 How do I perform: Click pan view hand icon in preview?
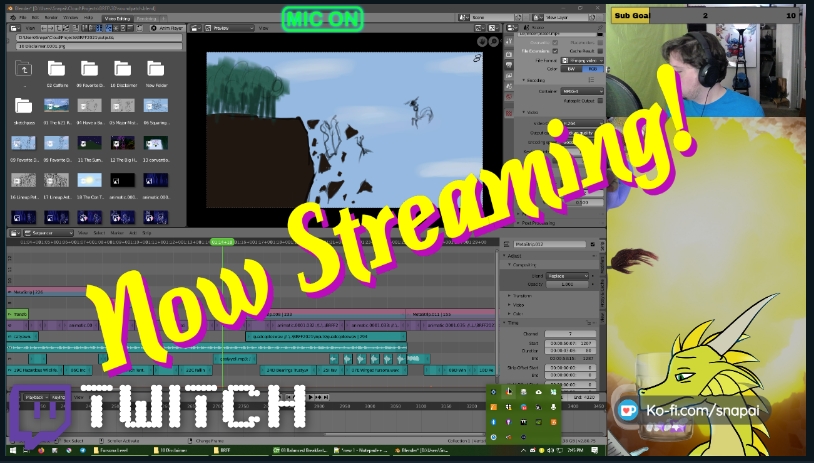point(482,42)
